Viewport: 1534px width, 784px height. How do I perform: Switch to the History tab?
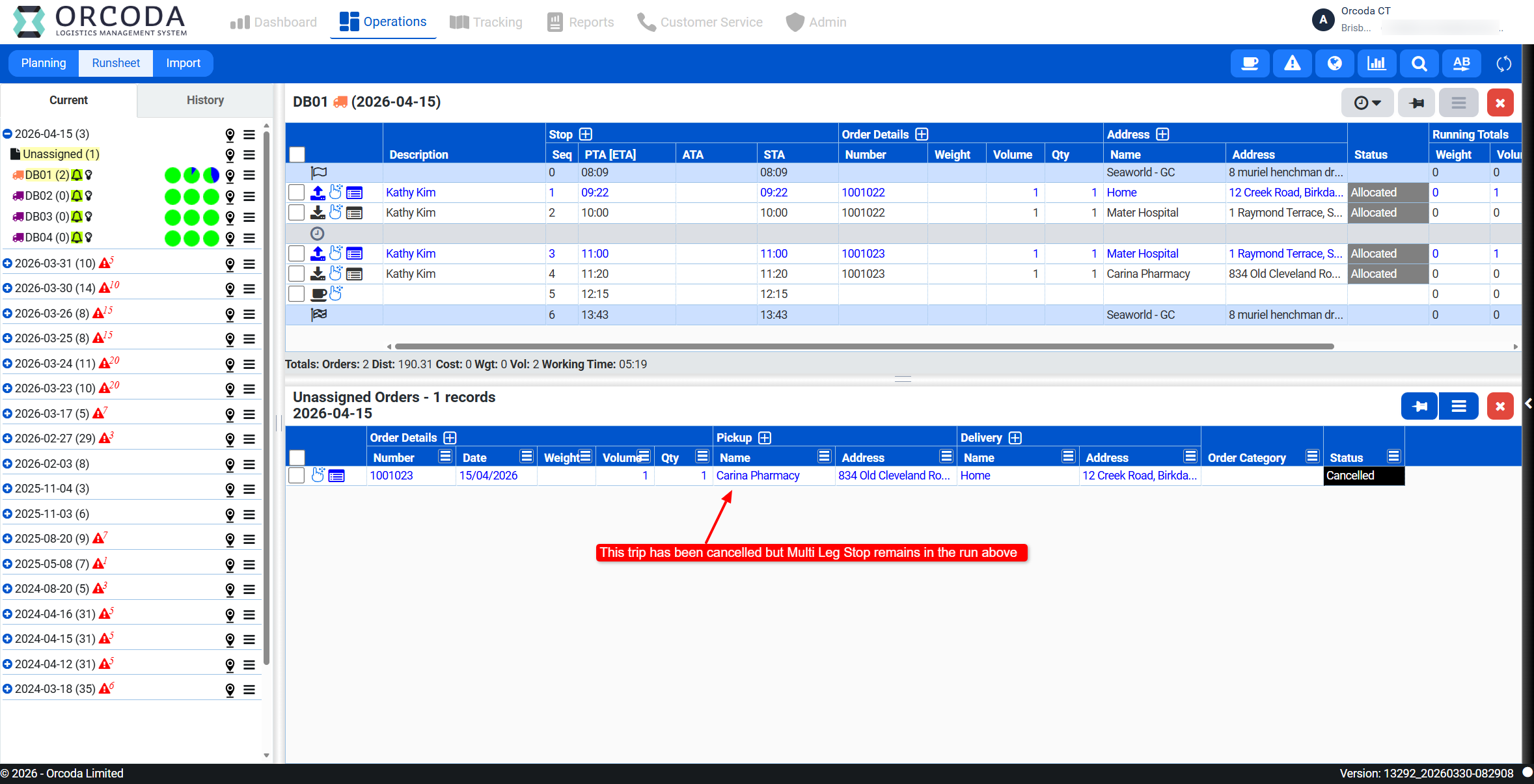(x=205, y=100)
